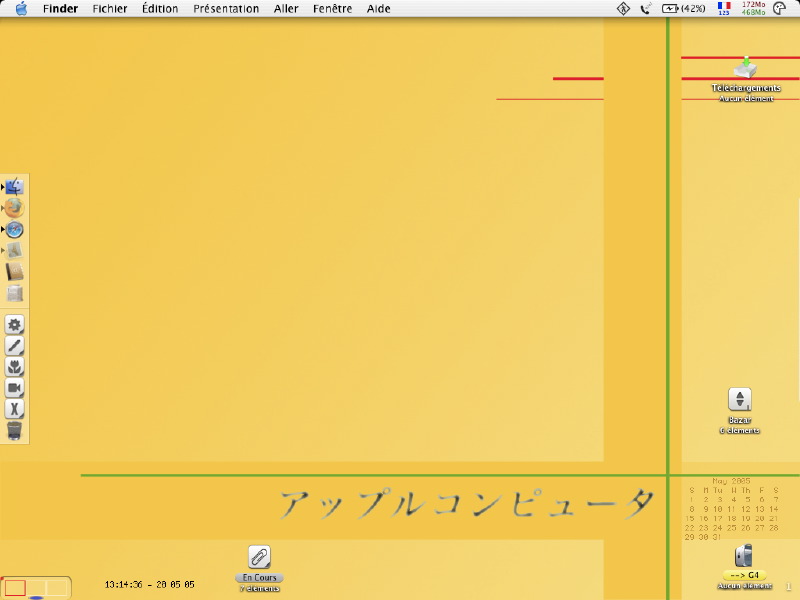Screen dimensions: 800x600
Task: Switch to the second virtual desktop in pager
Action: (x=36, y=587)
